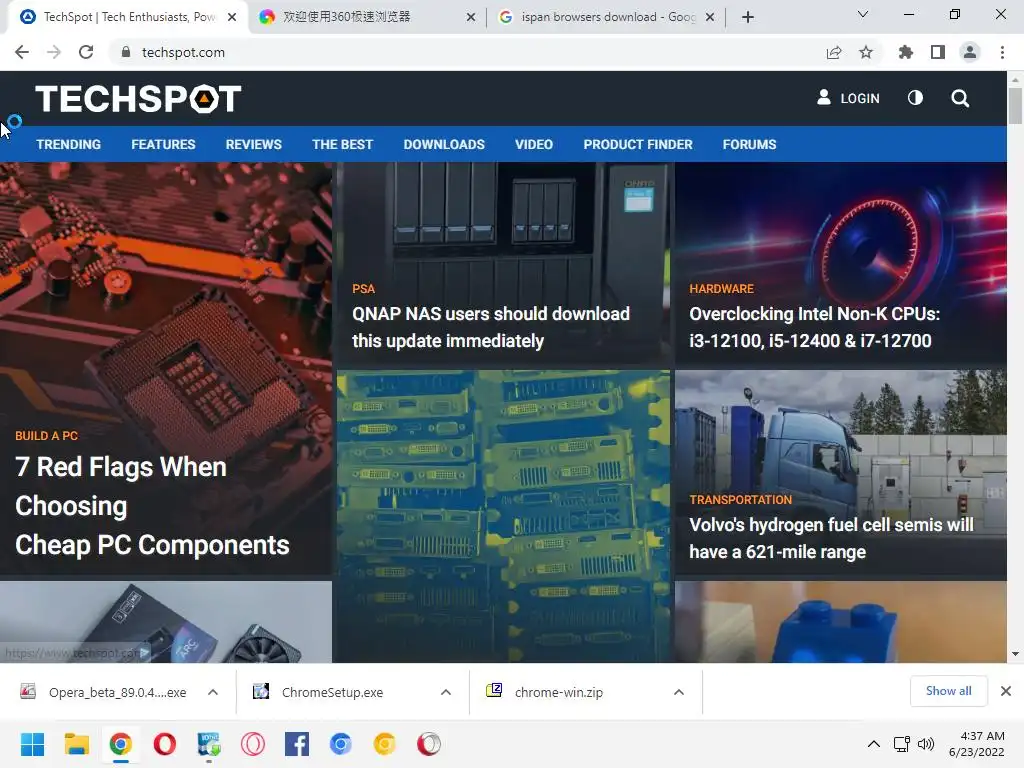This screenshot has height=768, width=1024.
Task: Open Chrome's three-dot menu
Action: click(x=1002, y=52)
